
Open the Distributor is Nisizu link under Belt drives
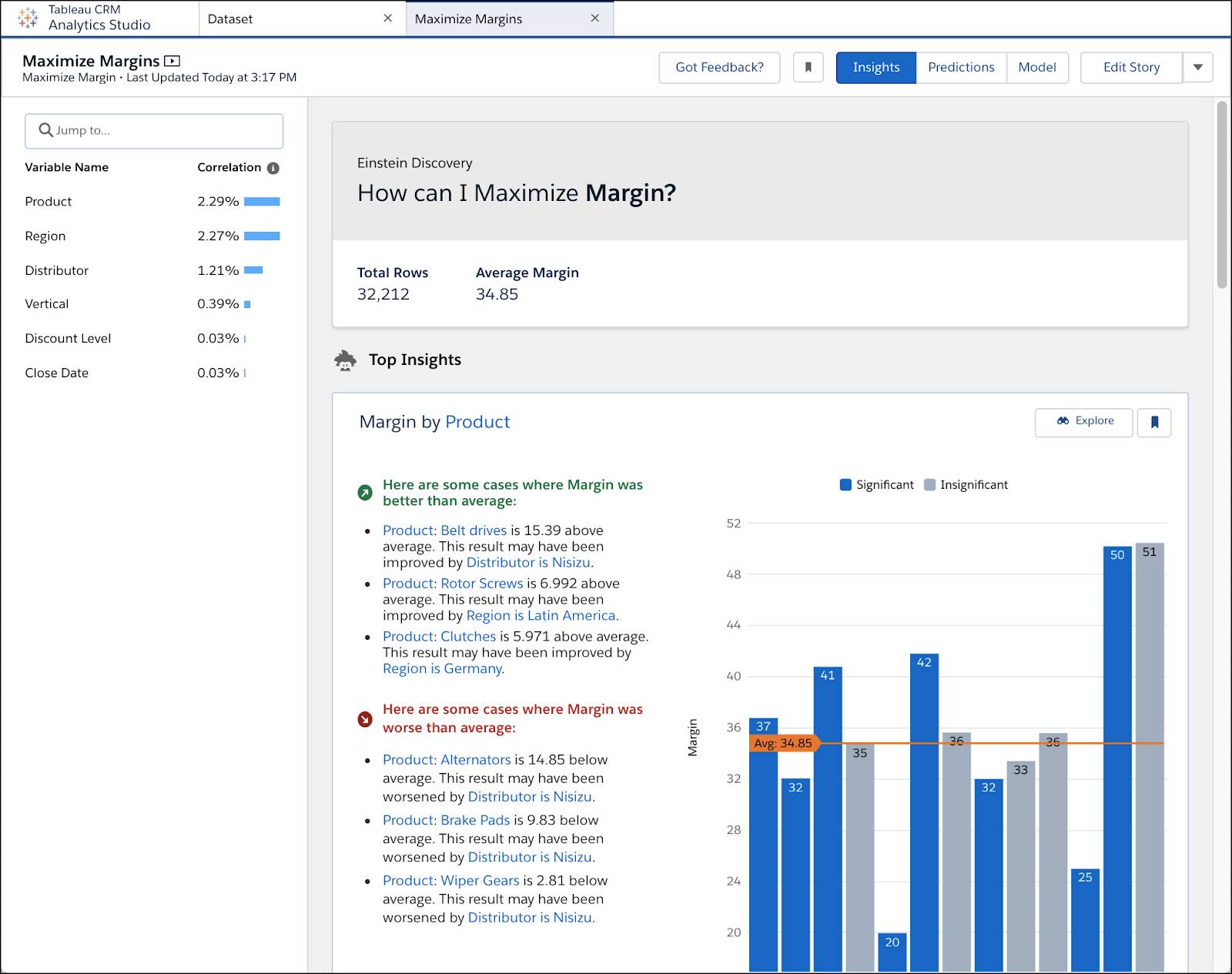point(528,563)
